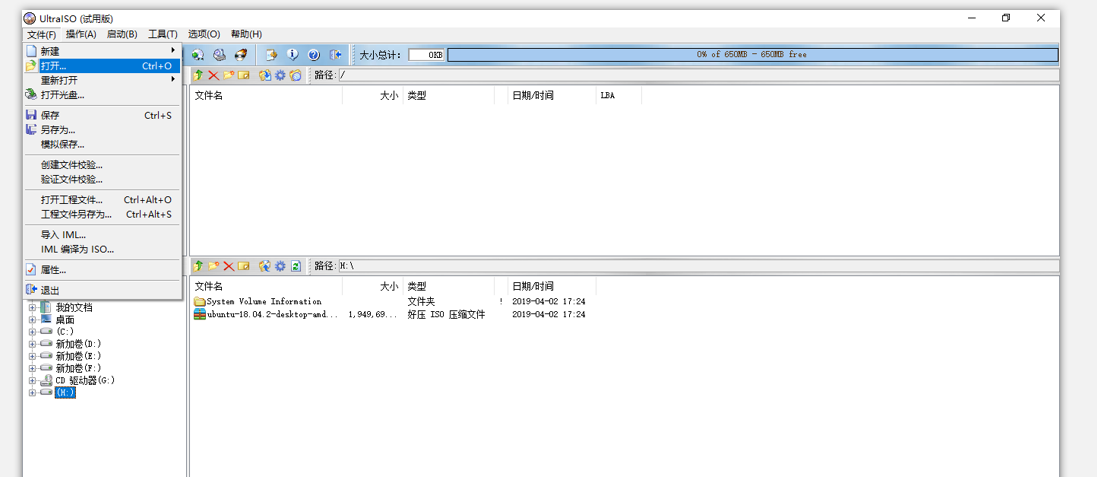Click the clock/label icon in image pane toolbar

click(295, 75)
